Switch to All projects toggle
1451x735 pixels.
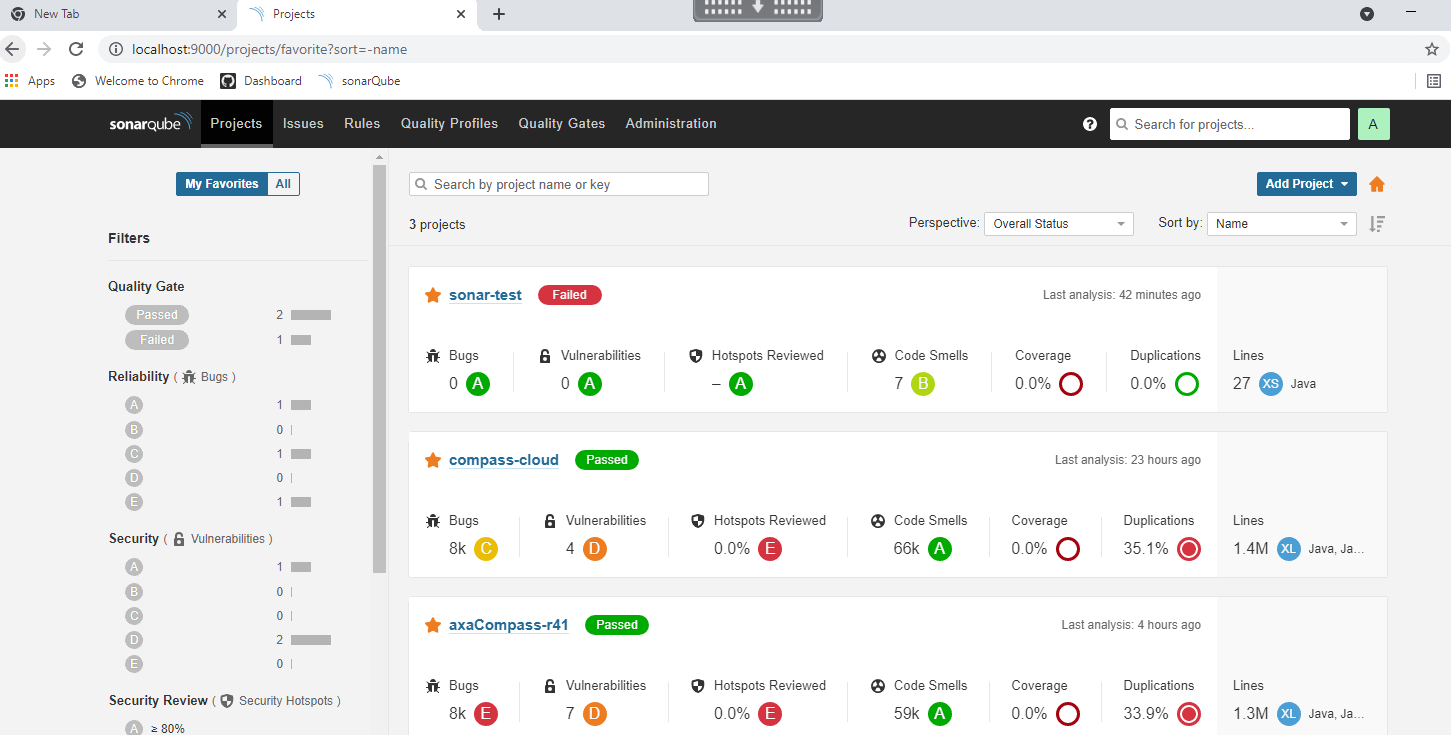(283, 184)
